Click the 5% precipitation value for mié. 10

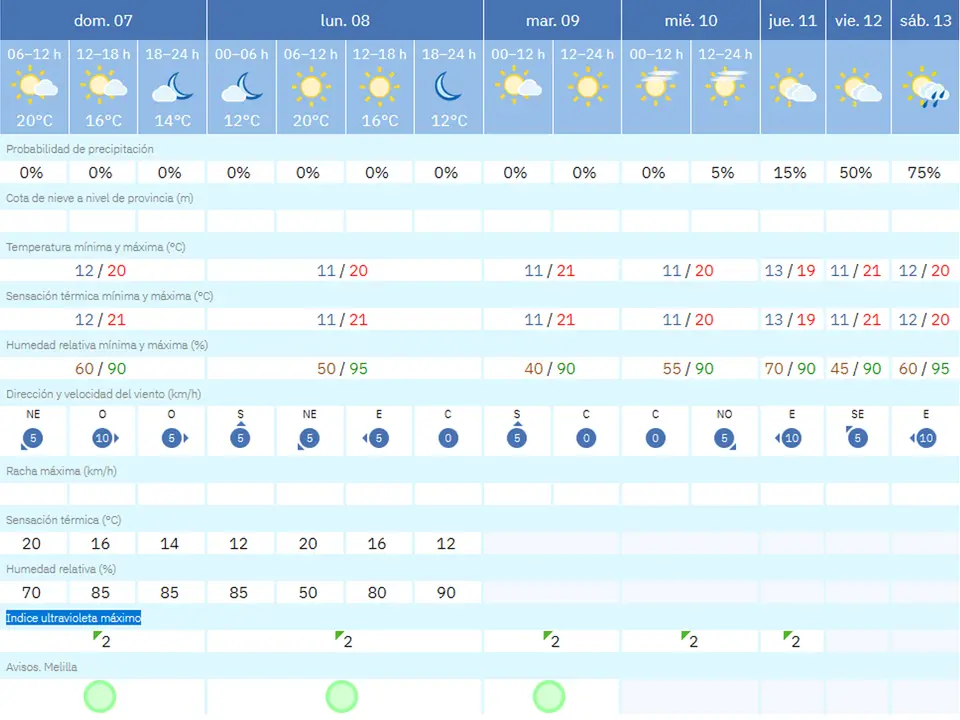click(722, 173)
